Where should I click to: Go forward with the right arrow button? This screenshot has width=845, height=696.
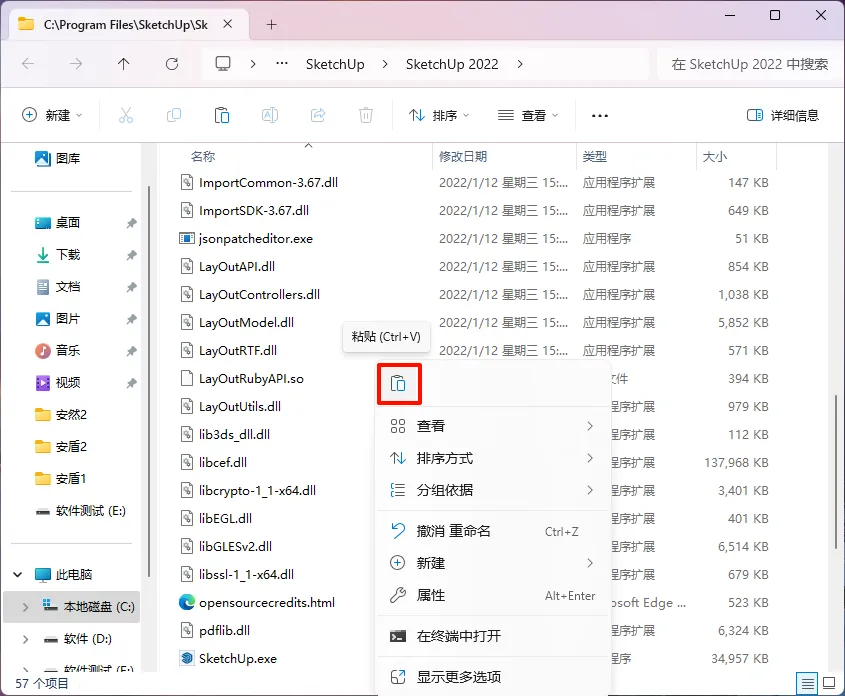[x=76, y=64]
